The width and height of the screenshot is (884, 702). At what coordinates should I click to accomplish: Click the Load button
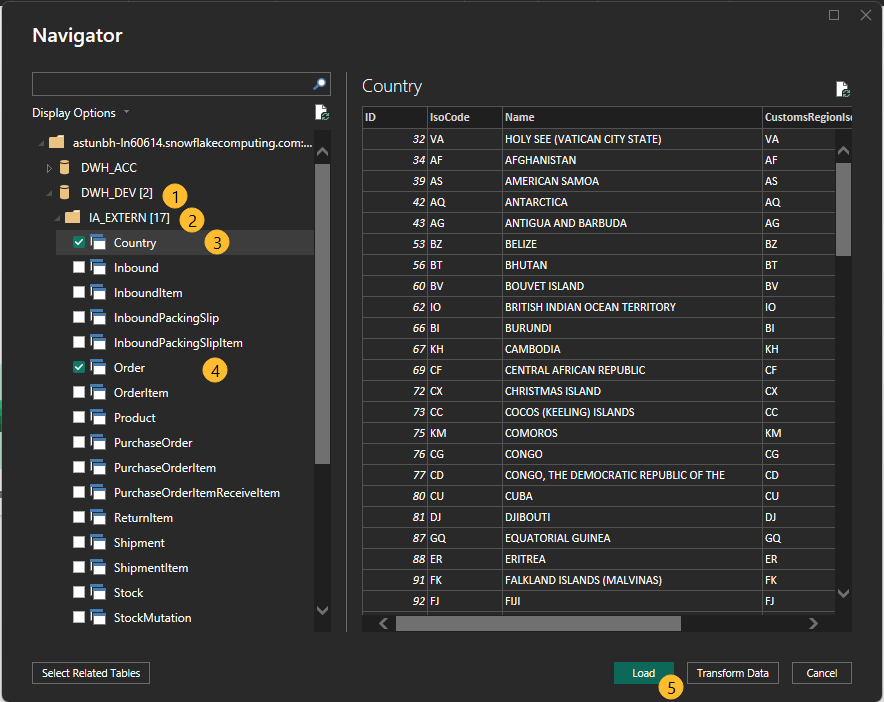click(x=643, y=673)
